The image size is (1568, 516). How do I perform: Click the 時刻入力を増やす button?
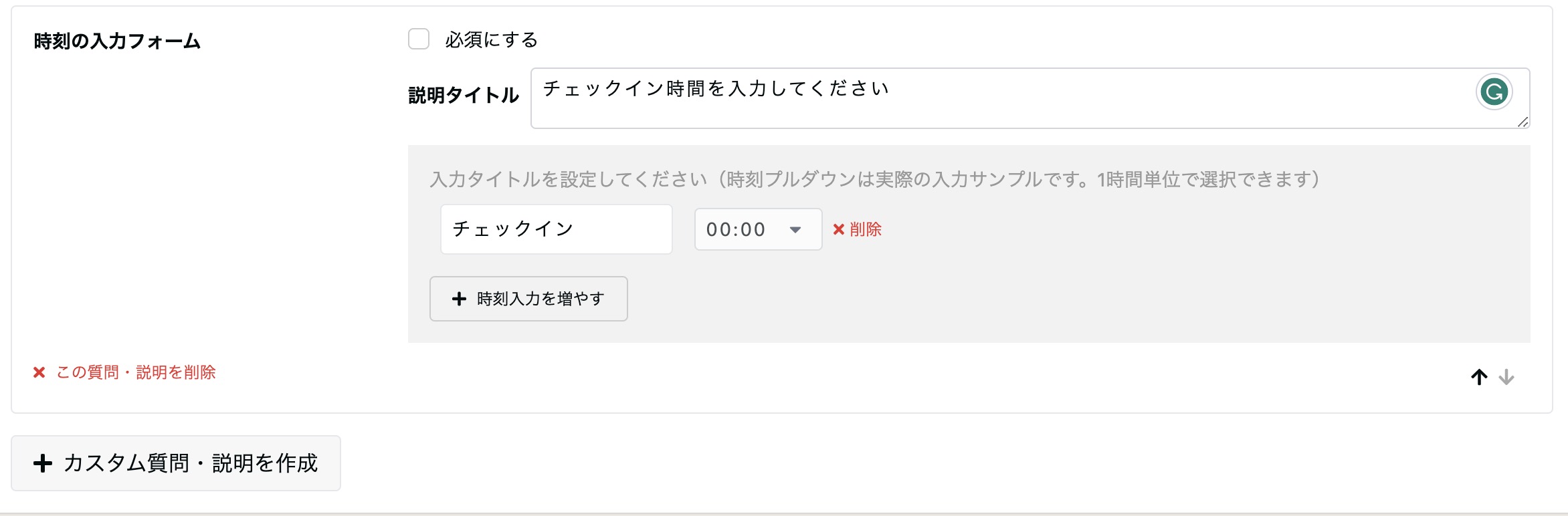[x=528, y=299]
